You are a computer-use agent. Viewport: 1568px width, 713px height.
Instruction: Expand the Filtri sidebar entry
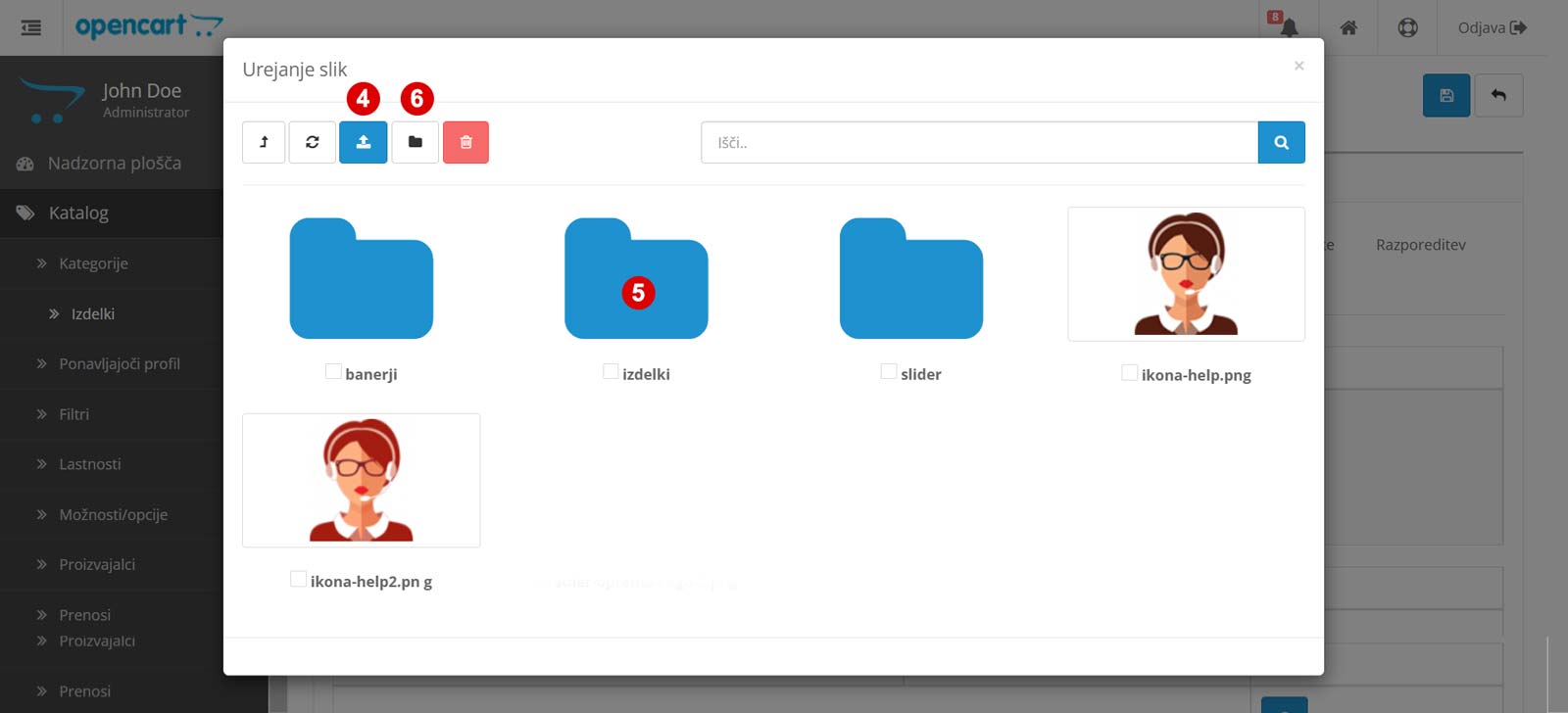(73, 414)
